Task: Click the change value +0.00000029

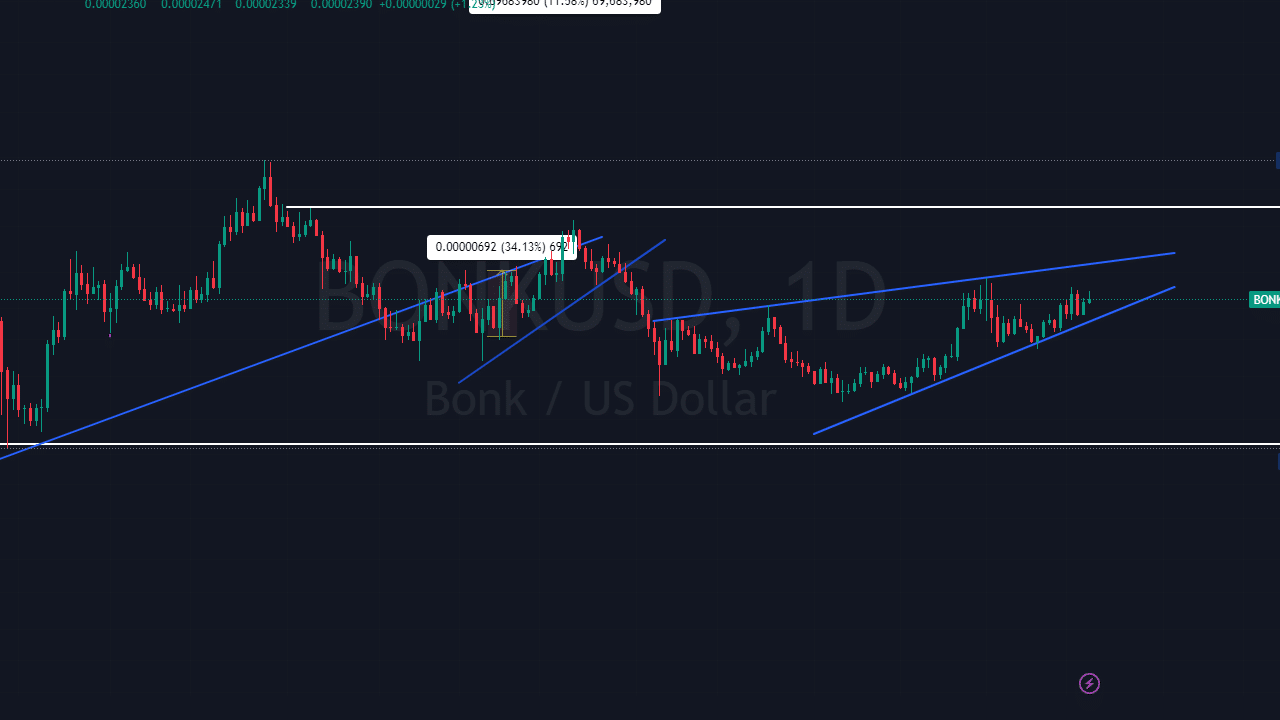Action: pos(413,5)
